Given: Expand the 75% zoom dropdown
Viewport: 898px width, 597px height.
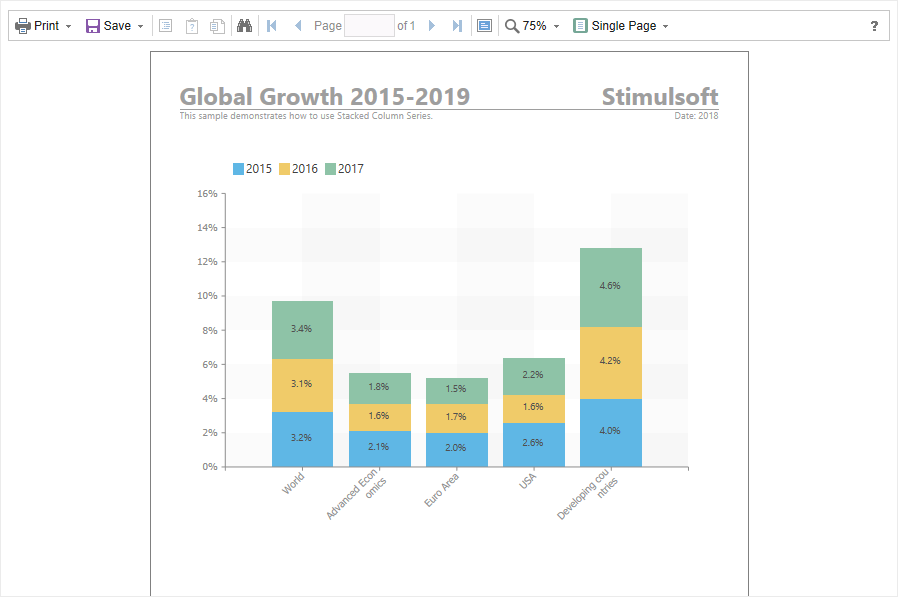Looking at the screenshot, I should (x=532, y=26).
